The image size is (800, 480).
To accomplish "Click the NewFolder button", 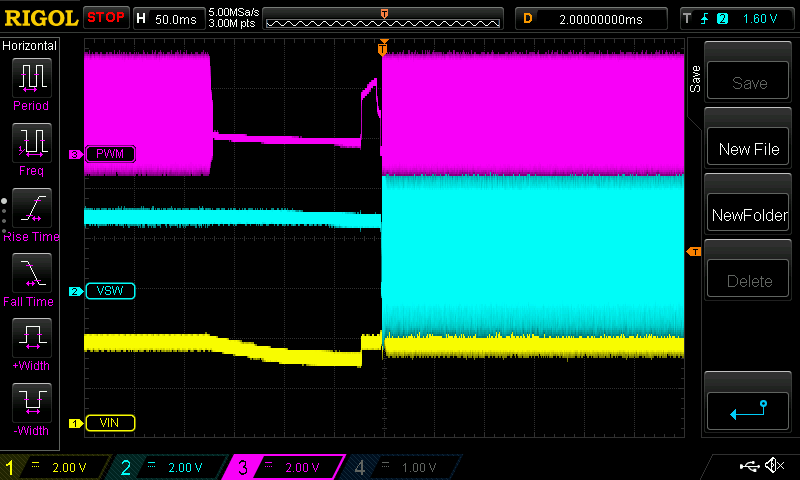I will (748, 213).
